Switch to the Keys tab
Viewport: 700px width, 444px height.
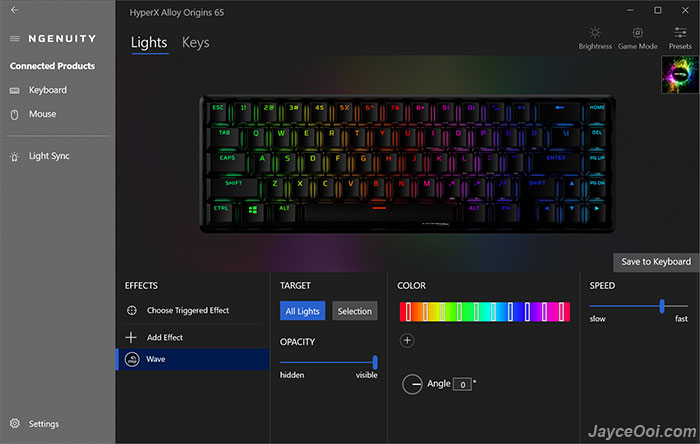196,43
